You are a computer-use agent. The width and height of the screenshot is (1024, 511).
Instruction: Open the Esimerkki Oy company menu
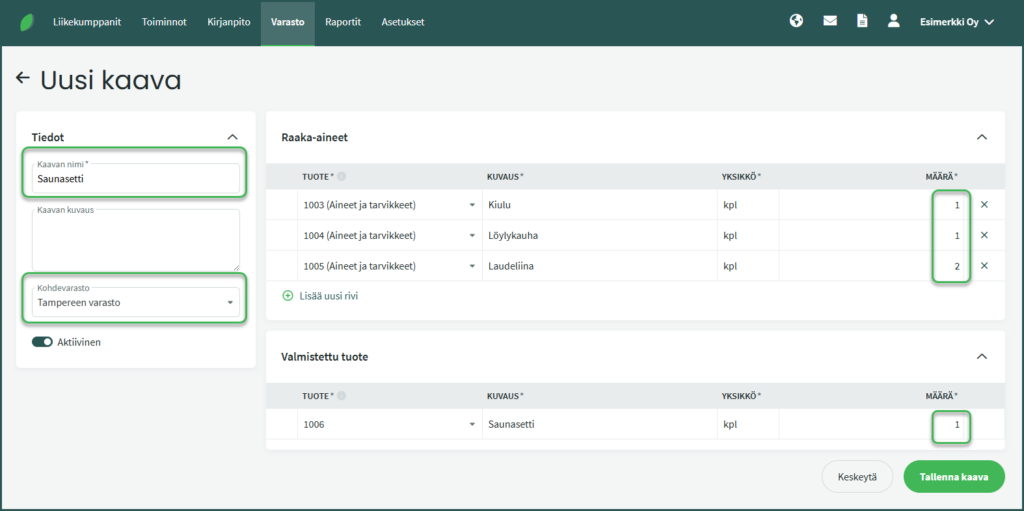[x=956, y=22]
